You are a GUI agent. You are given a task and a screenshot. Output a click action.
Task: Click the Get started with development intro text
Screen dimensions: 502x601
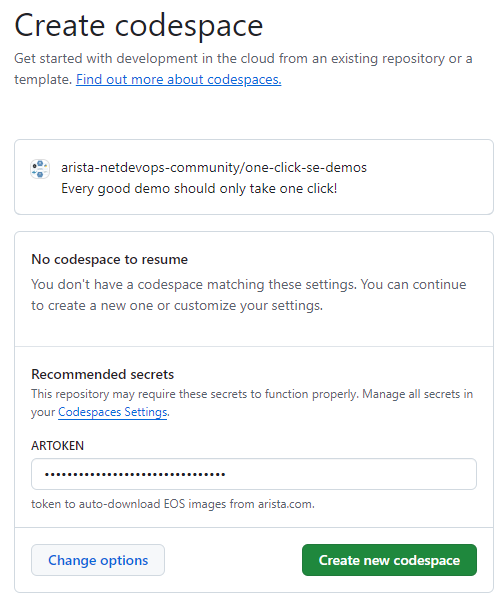pos(243,69)
